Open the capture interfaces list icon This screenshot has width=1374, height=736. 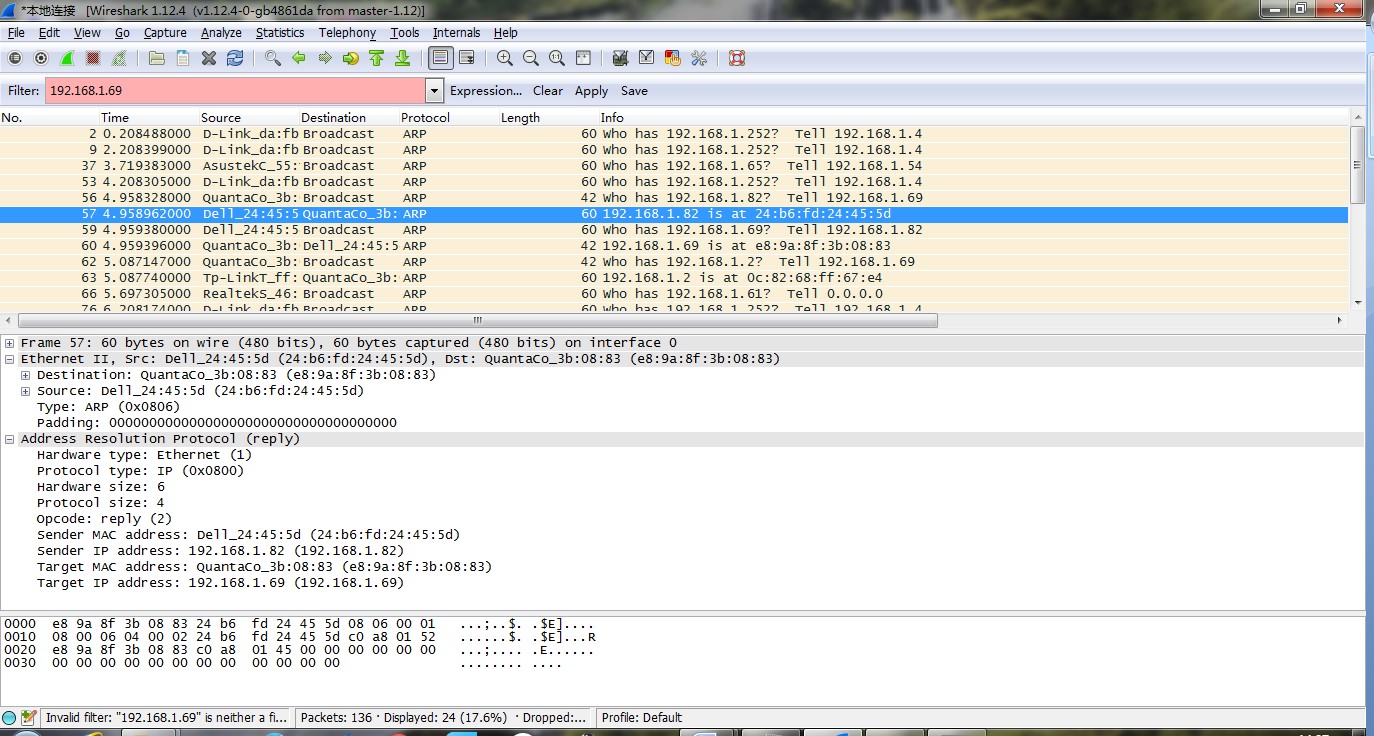(15, 58)
